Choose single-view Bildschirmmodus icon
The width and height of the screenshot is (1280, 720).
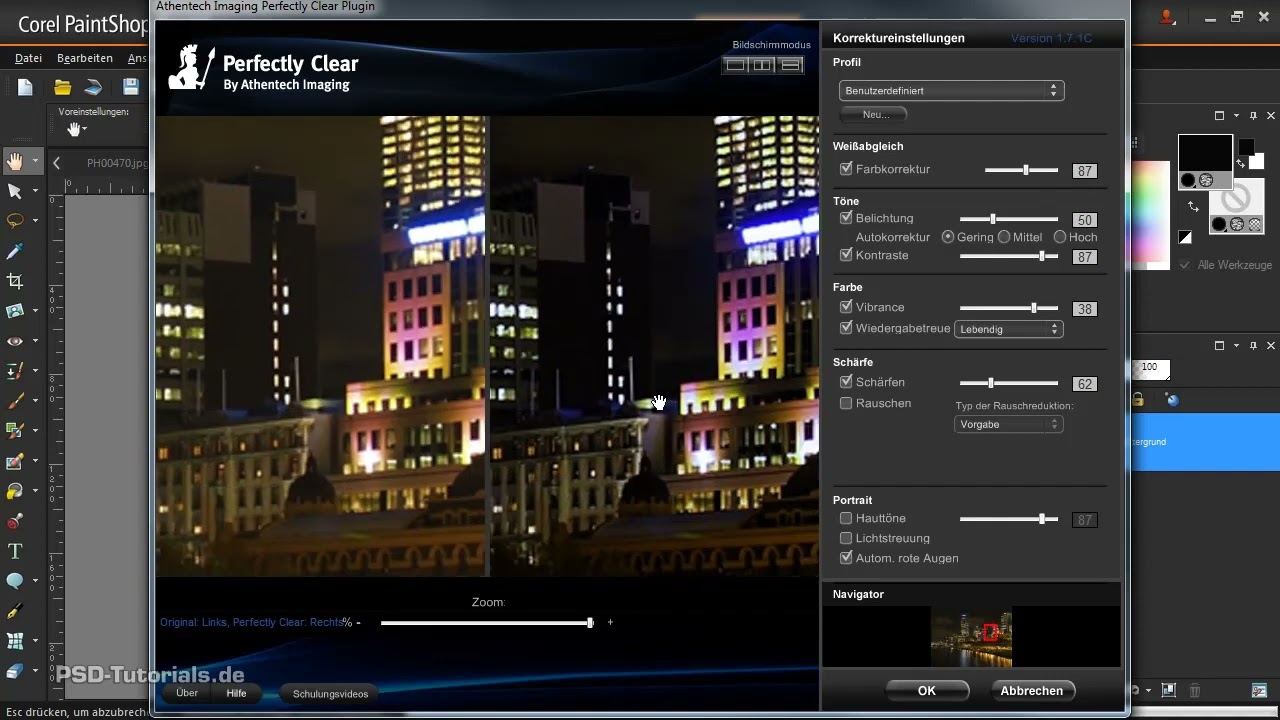pyautogui.click(x=735, y=65)
